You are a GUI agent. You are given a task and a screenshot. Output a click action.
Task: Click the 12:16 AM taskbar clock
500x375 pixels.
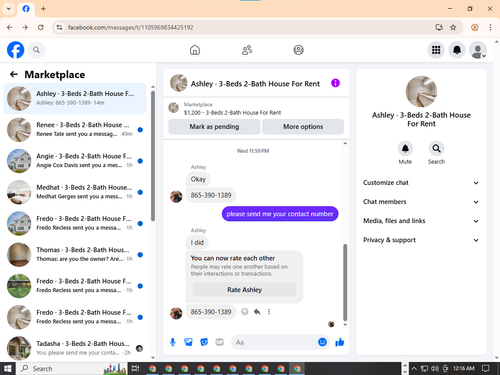464,368
